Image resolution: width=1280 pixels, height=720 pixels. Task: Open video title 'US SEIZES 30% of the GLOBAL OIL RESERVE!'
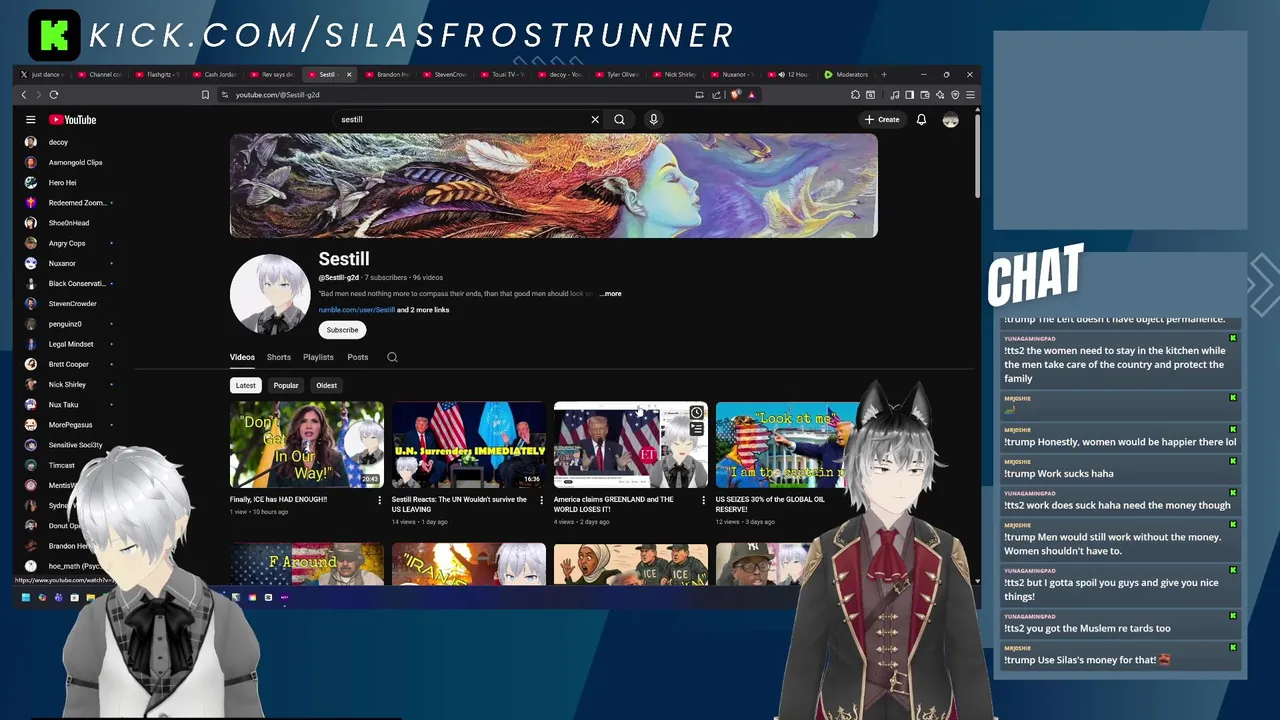[x=770, y=504]
